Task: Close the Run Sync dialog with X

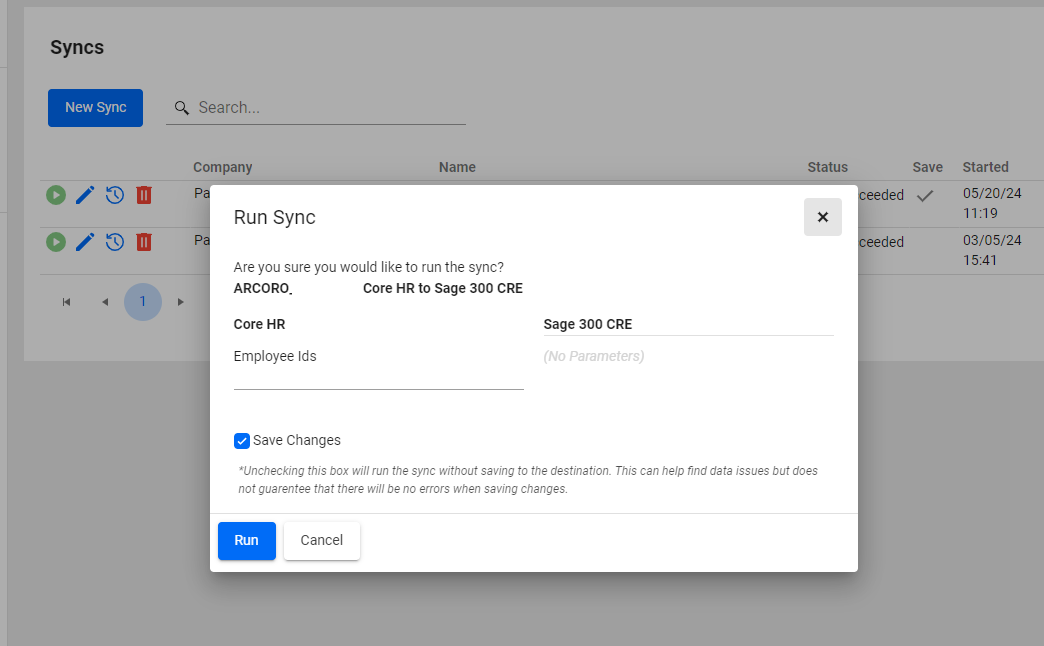Action: 823,217
